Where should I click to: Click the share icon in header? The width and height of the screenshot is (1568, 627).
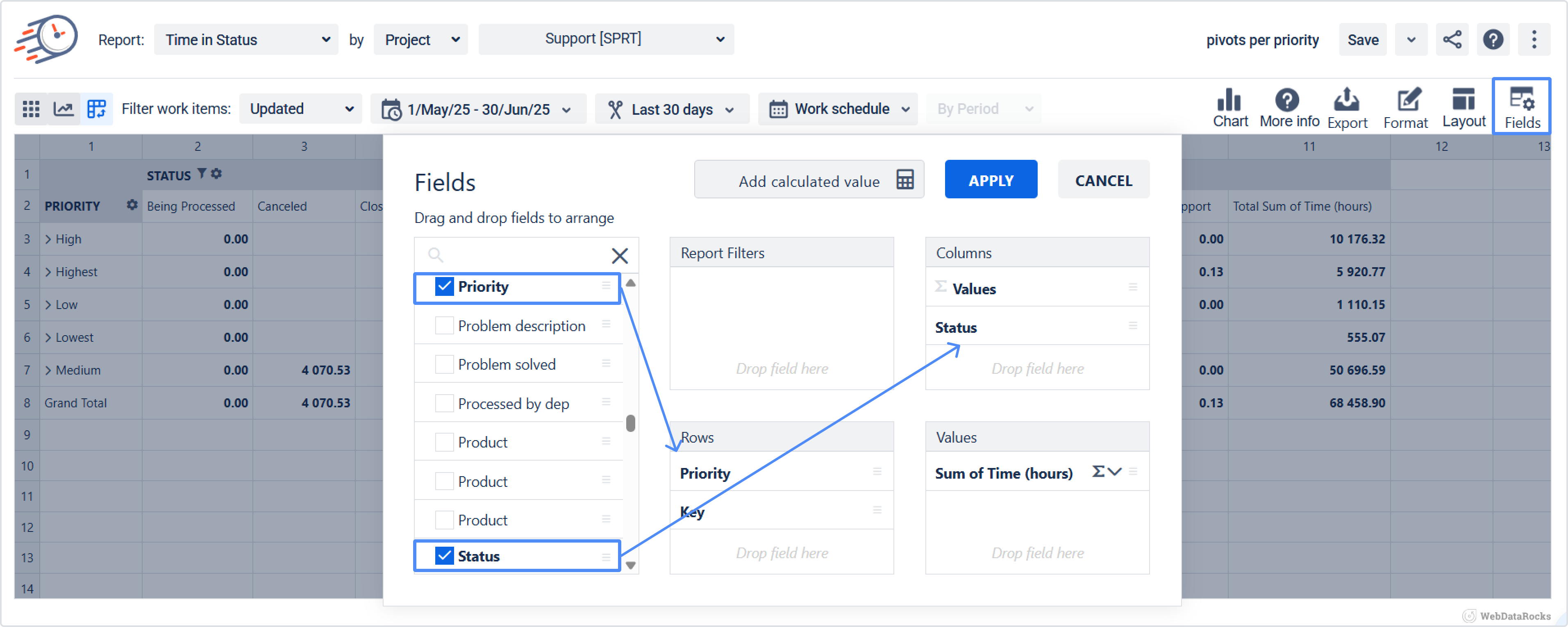pyautogui.click(x=1452, y=40)
